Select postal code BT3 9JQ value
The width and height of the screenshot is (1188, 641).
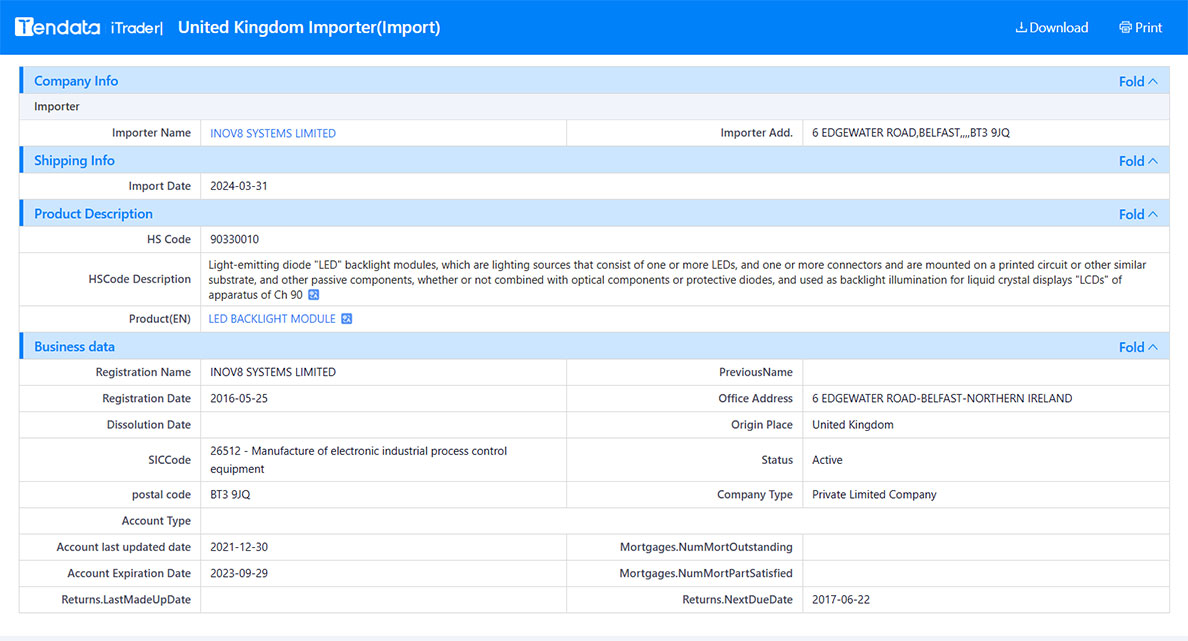pyautogui.click(x=230, y=495)
